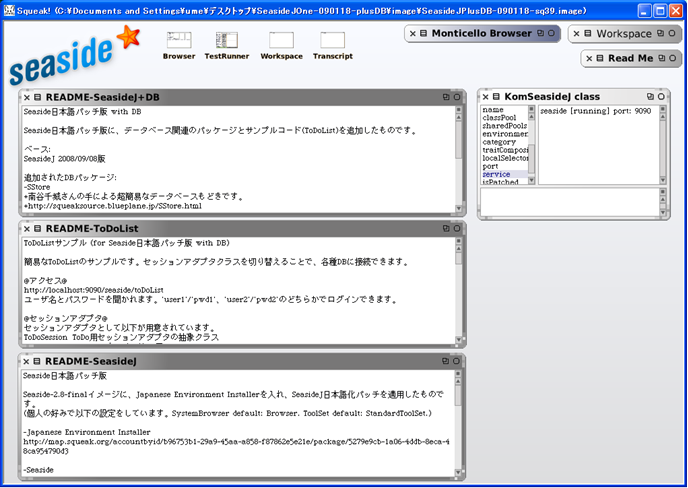Open window menu of collapsed Workspace
The image size is (688, 488).
(x=588, y=33)
